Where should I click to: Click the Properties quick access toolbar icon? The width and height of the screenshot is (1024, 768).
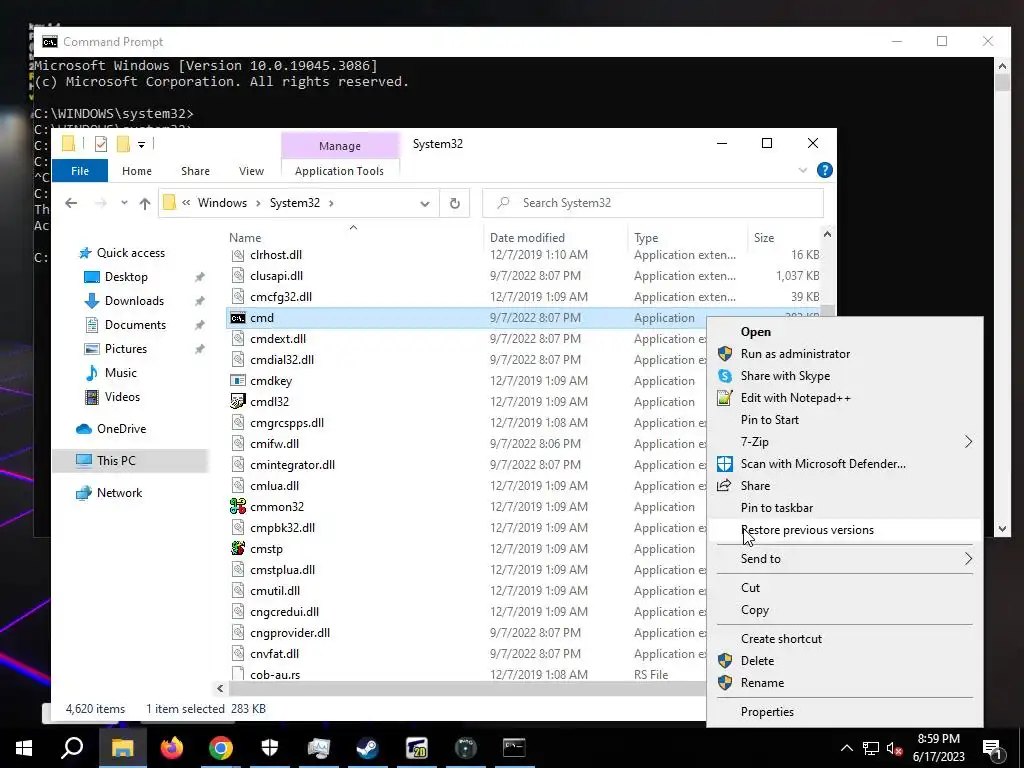(101, 144)
